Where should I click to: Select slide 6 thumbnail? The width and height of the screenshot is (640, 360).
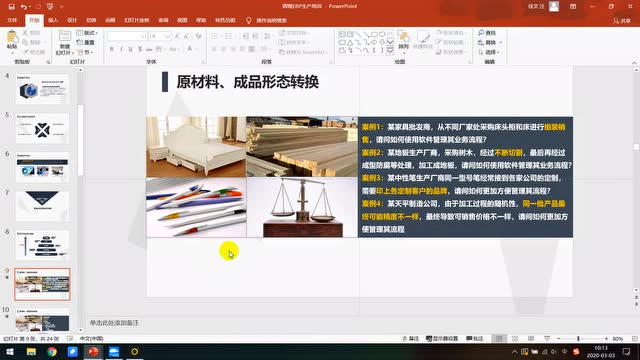pos(42,167)
